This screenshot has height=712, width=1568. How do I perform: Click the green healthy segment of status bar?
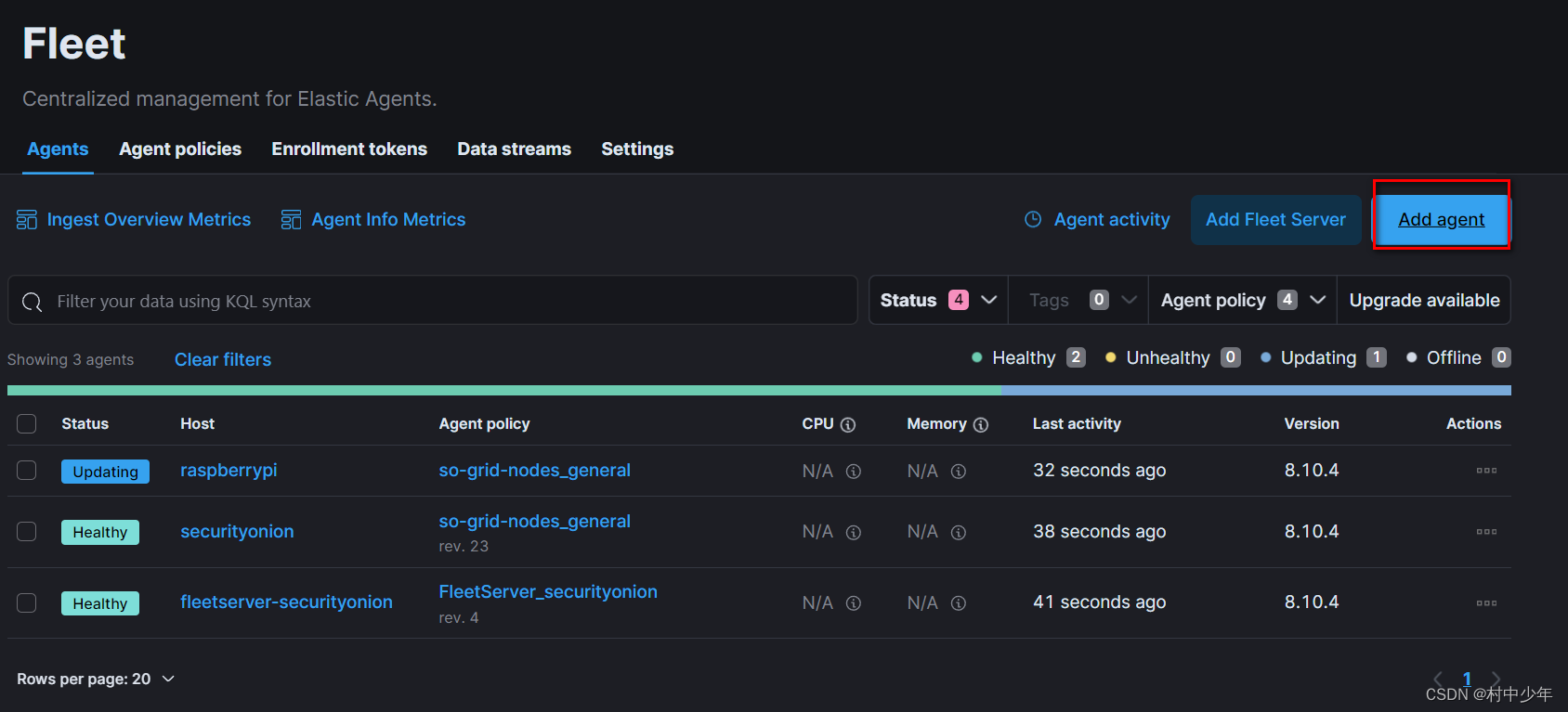click(x=504, y=391)
